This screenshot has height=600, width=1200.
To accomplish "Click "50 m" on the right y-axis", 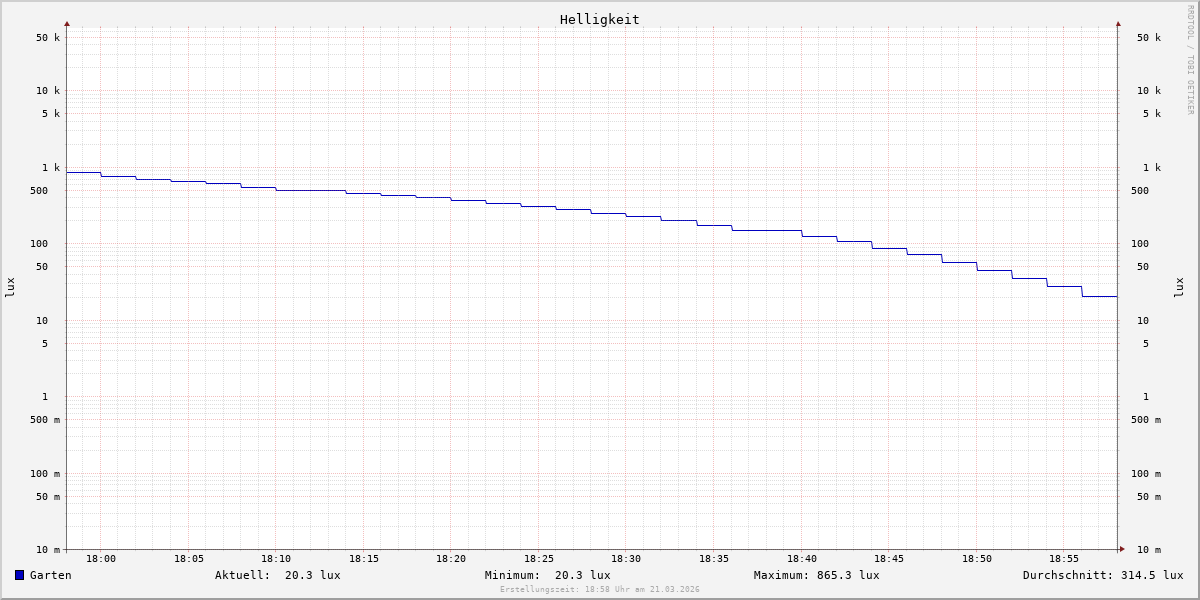I will 1149,497.
